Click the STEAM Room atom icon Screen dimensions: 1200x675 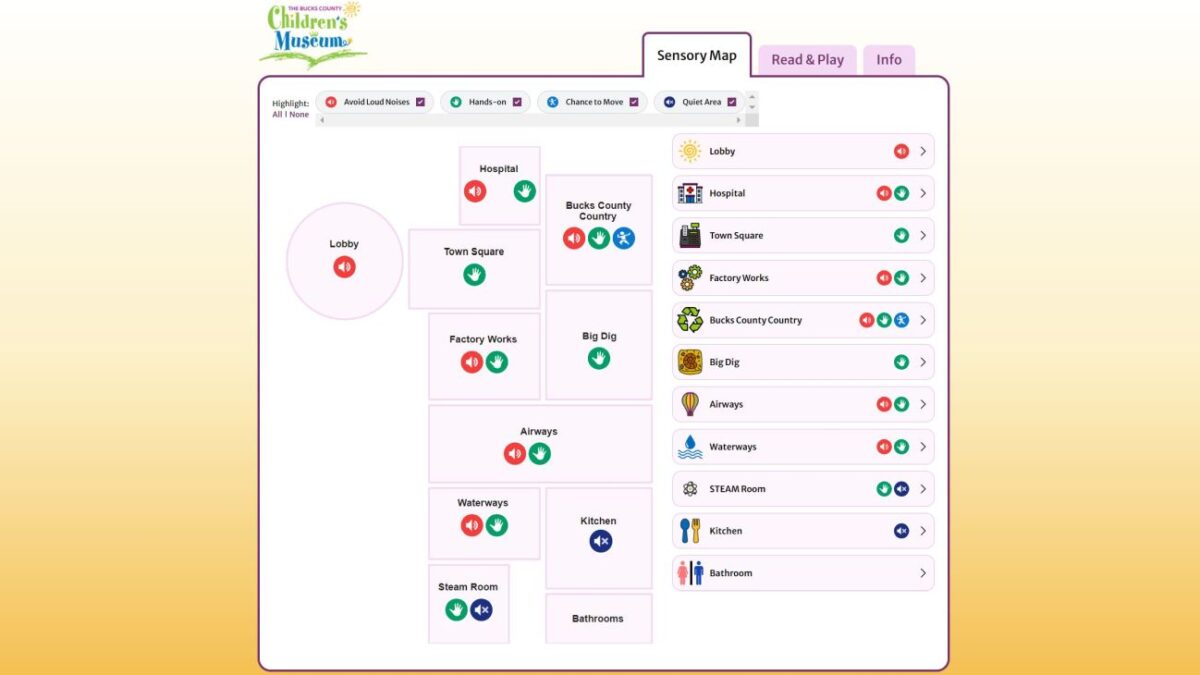click(690, 489)
